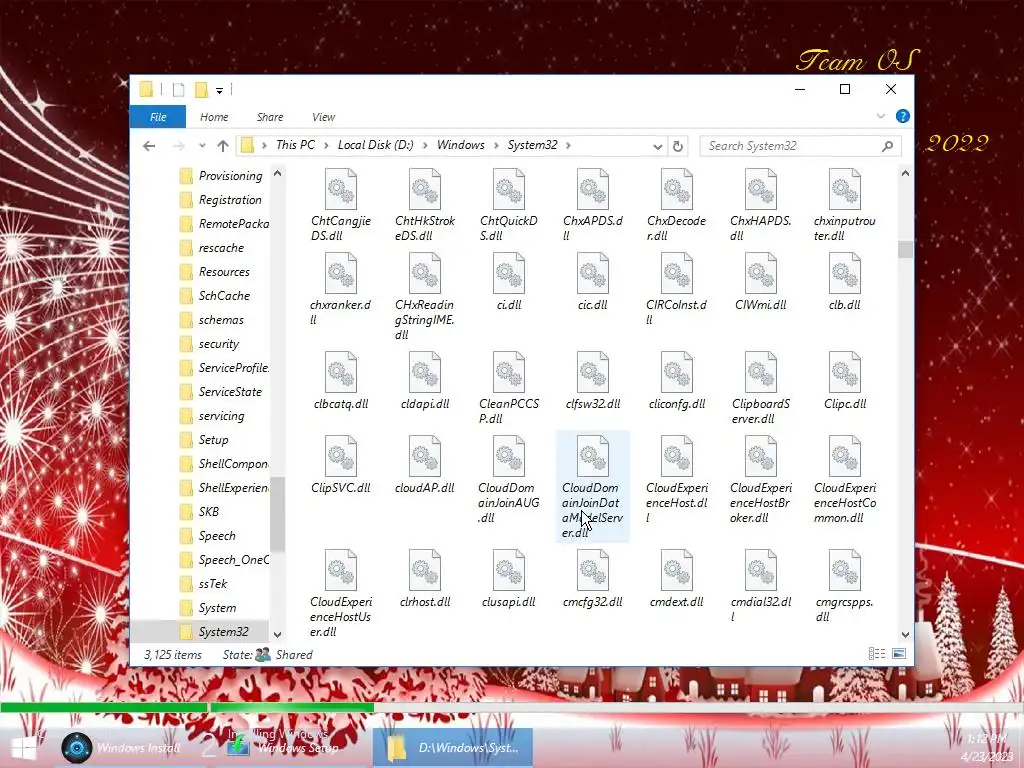The image size is (1024, 768).
Task: Select the clfsw32.dll file icon
Action: point(593,372)
